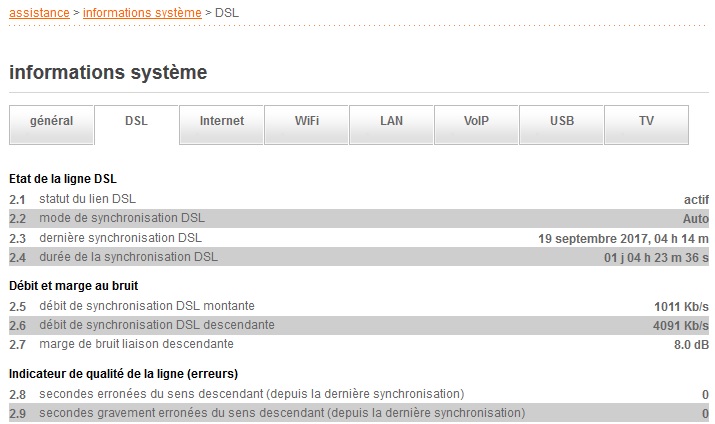Show the VoIP tab
This screenshot has width=715, height=424.
pyautogui.click(x=477, y=121)
